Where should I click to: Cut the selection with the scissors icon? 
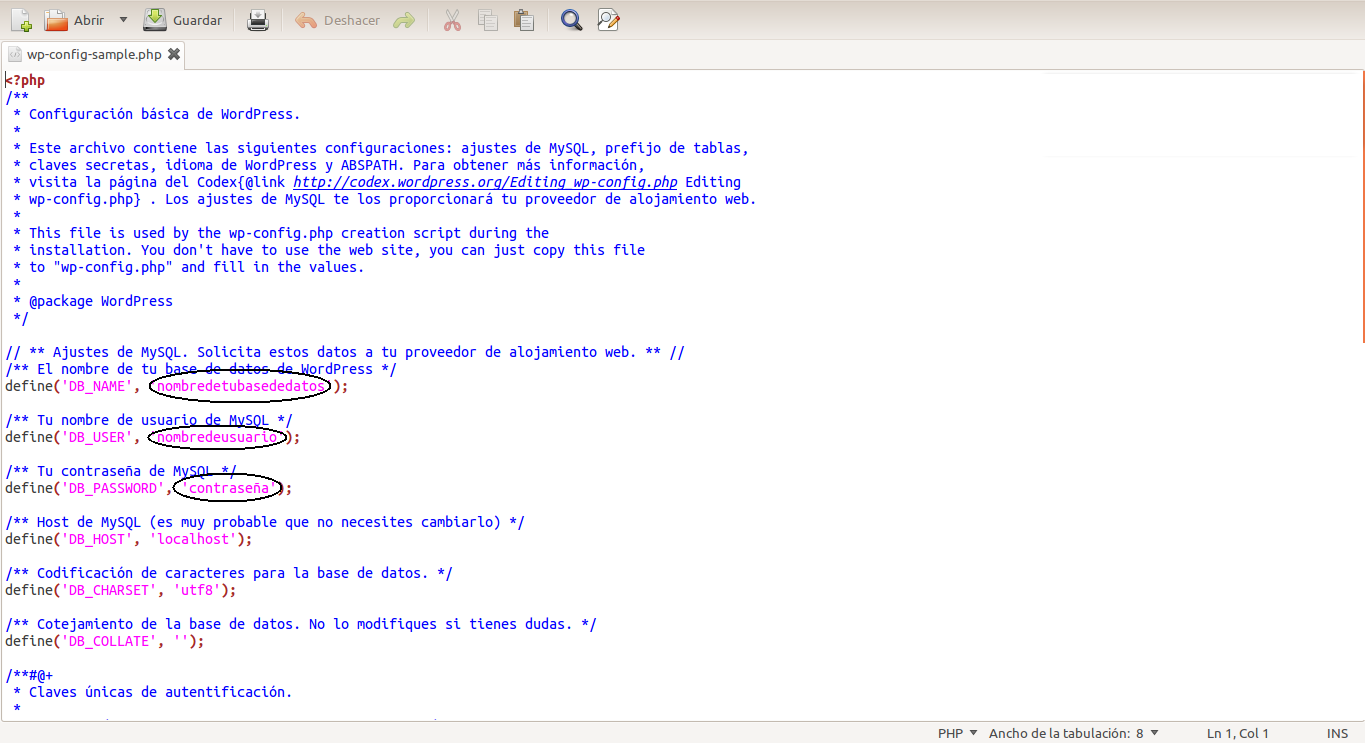click(452, 20)
